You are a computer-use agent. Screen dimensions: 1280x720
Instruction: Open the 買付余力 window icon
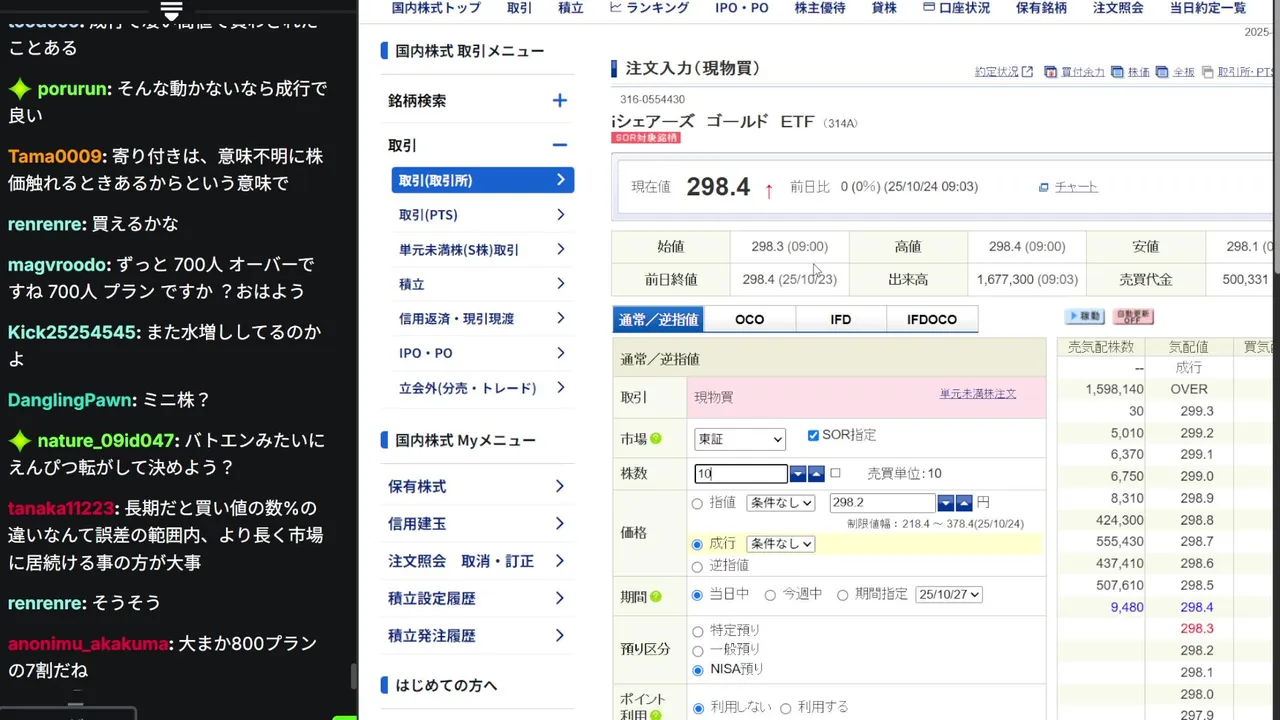[x=1050, y=72]
